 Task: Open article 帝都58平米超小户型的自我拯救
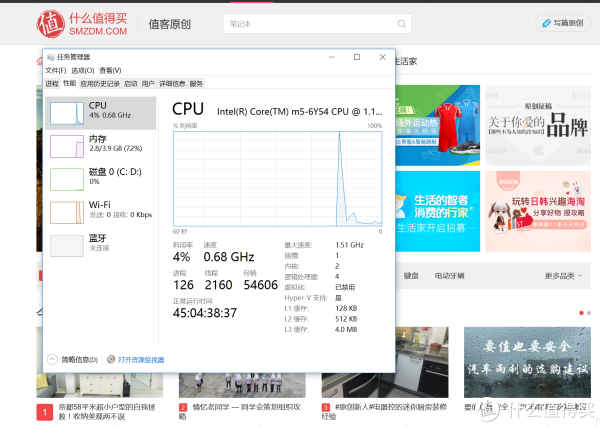106,412
